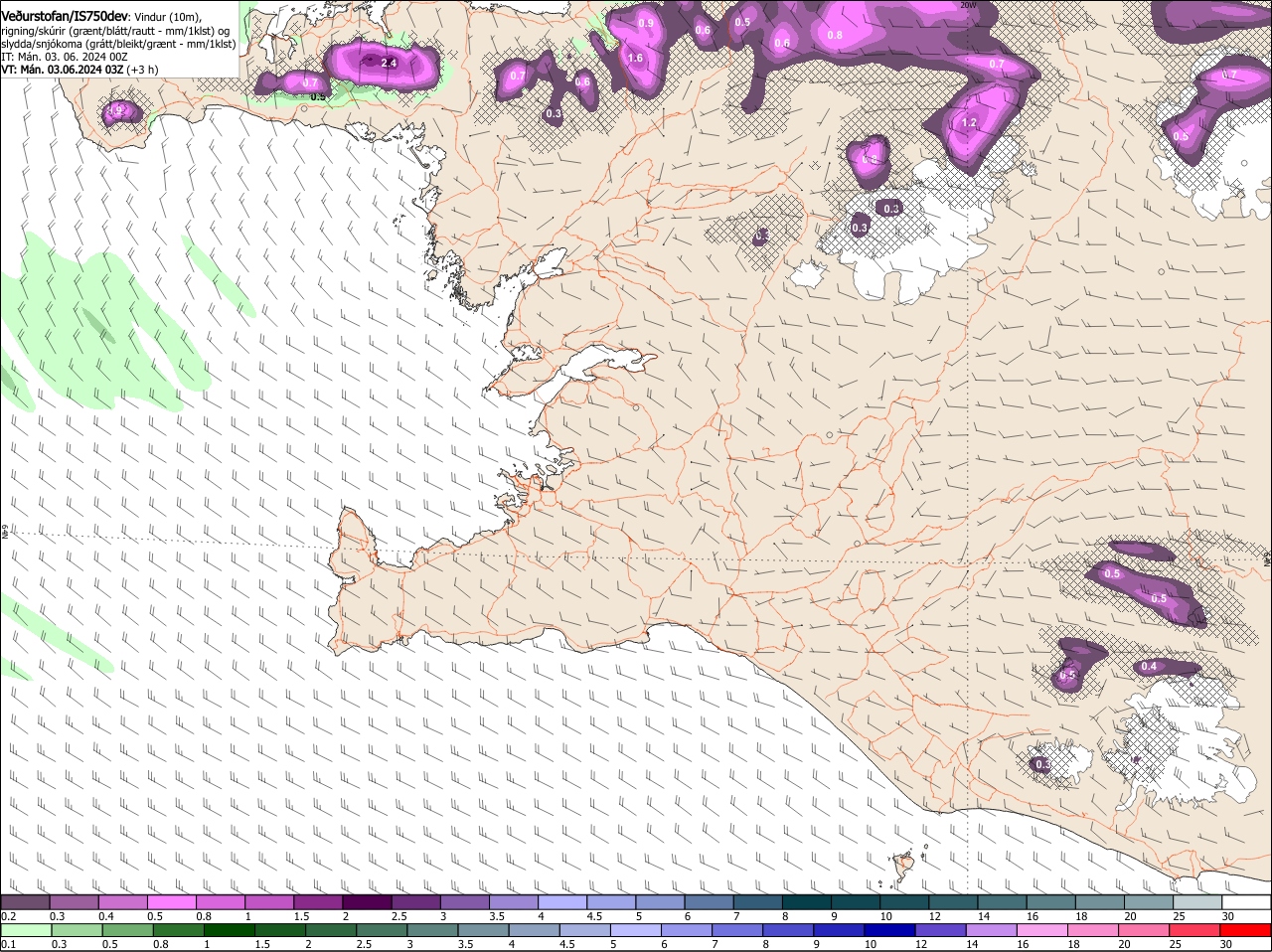Click the 0.4 precipitation value label
Viewport: 1272px width, 952px height.
click(x=1149, y=666)
